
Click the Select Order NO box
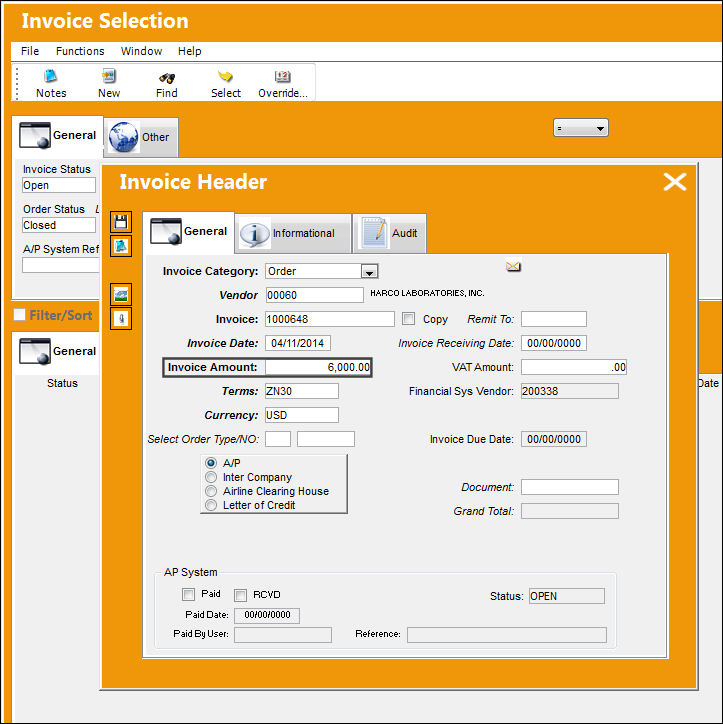tap(326, 439)
